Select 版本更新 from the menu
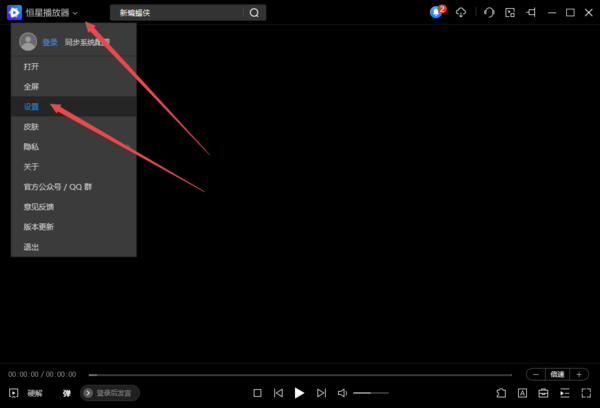 (73, 227)
